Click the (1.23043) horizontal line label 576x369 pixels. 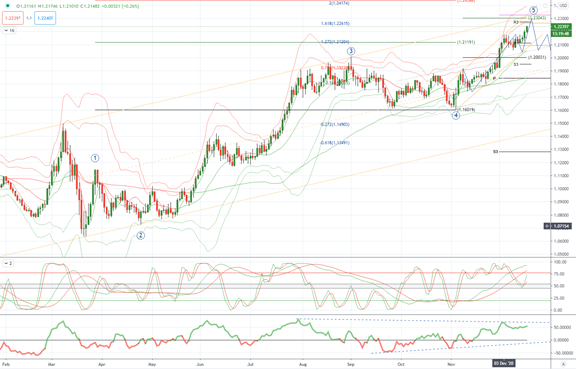pyautogui.click(x=537, y=18)
